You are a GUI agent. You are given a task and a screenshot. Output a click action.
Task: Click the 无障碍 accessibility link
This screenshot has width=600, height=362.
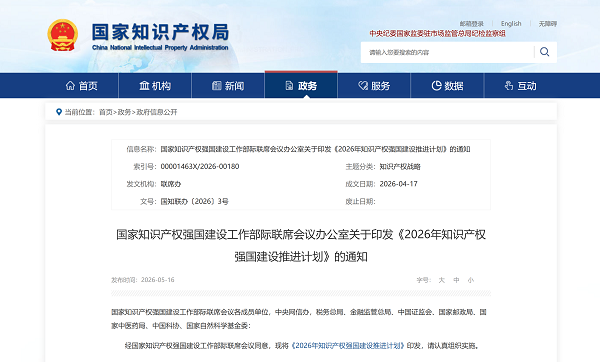click(x=548, y=24)
